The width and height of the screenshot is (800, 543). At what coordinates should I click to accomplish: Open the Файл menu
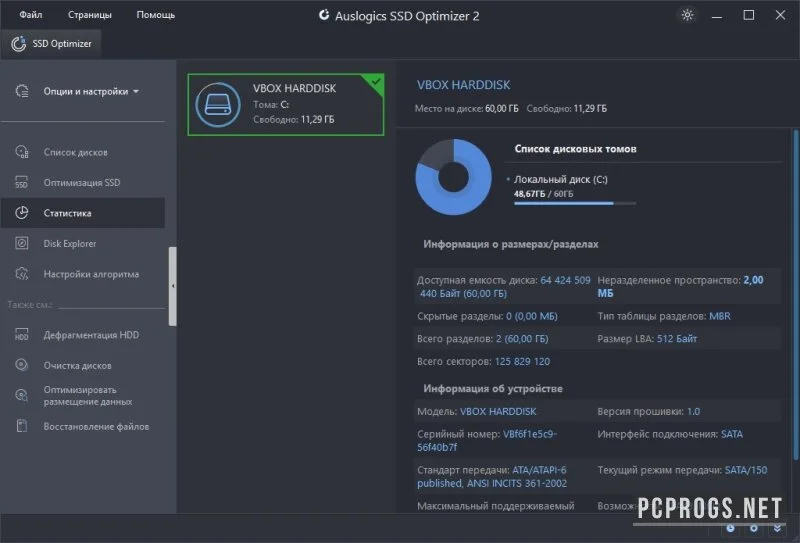[31, 15]
